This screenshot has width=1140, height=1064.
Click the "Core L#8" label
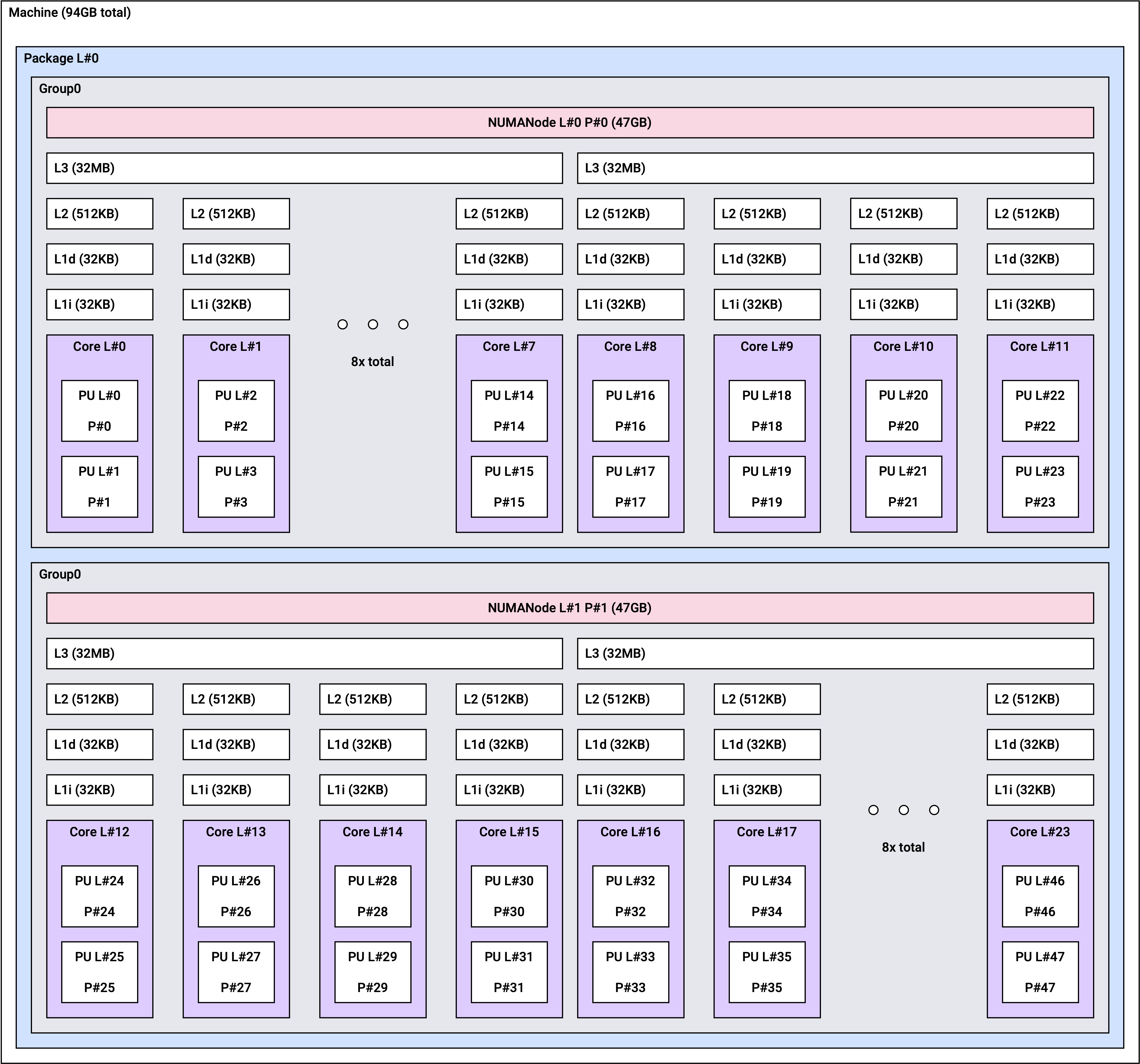630,346
